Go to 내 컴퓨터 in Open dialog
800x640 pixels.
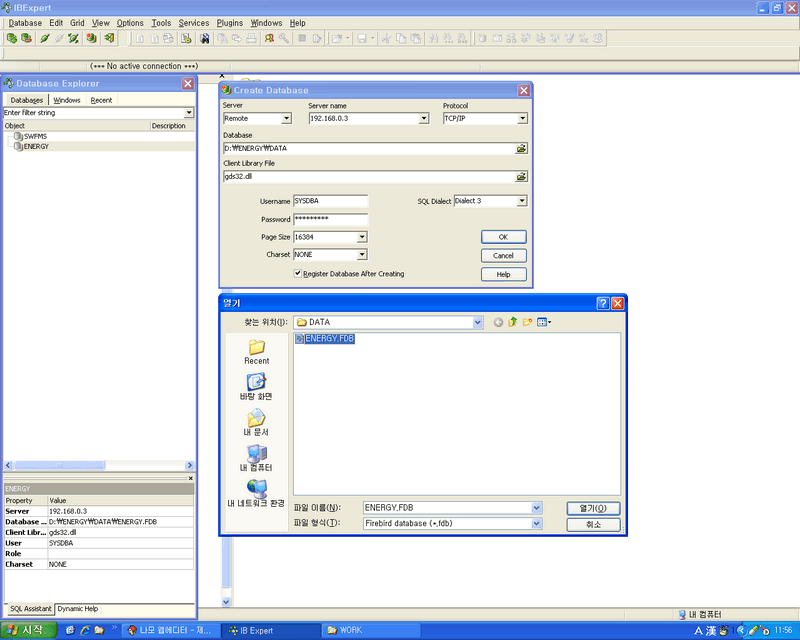click(x=256, y=458)
